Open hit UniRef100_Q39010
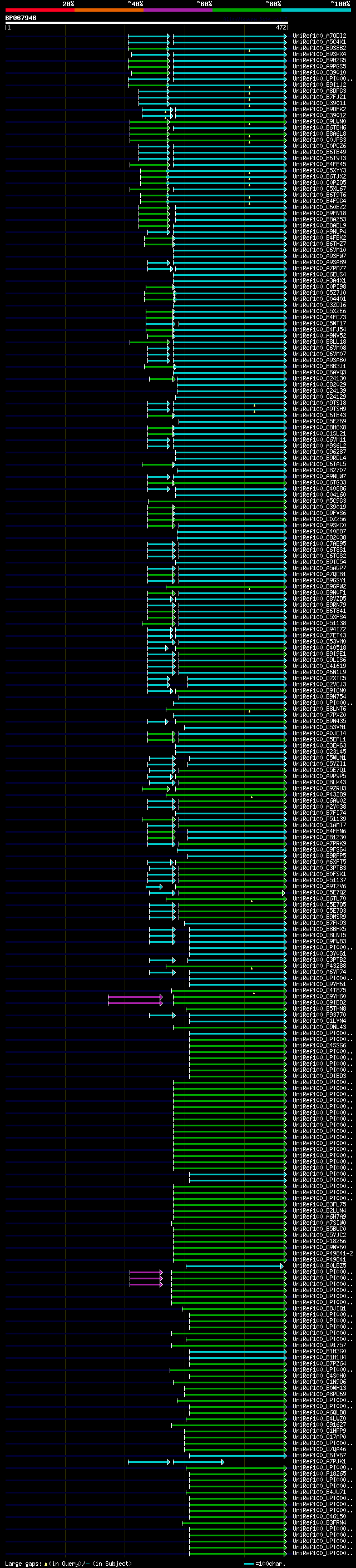Image resolution: width=356 pixels, height=1568 pixels. pos(319,72)
